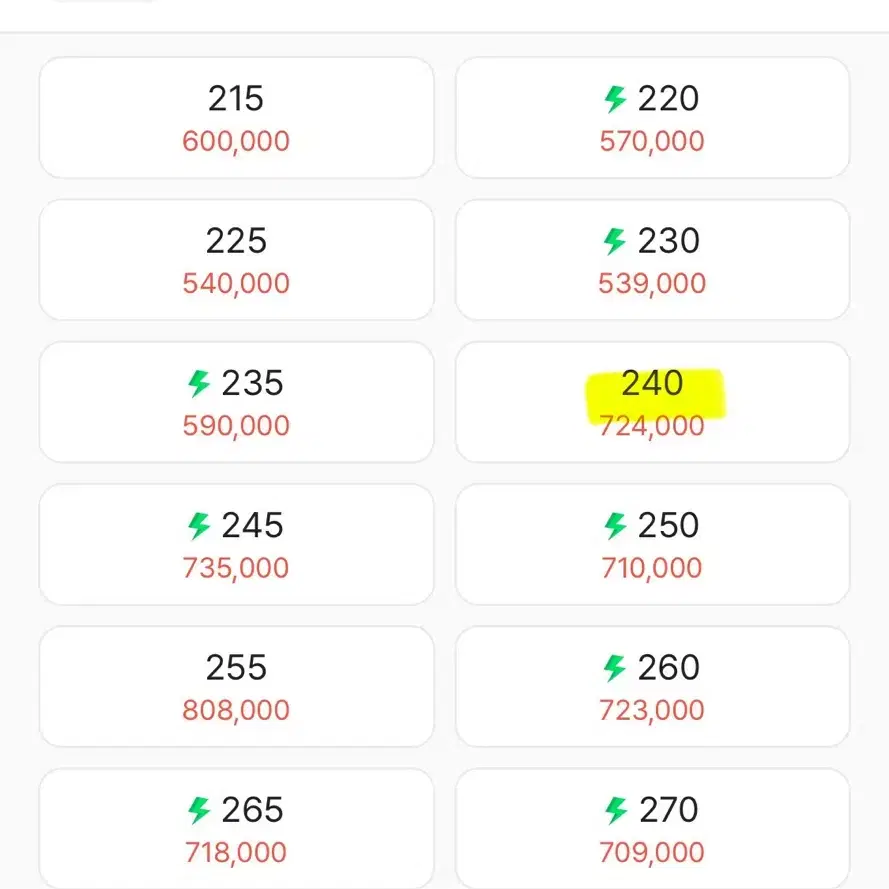The image size is (889, 889).
Task: Click the 590,000 price under 235
Action: point(236,426)
